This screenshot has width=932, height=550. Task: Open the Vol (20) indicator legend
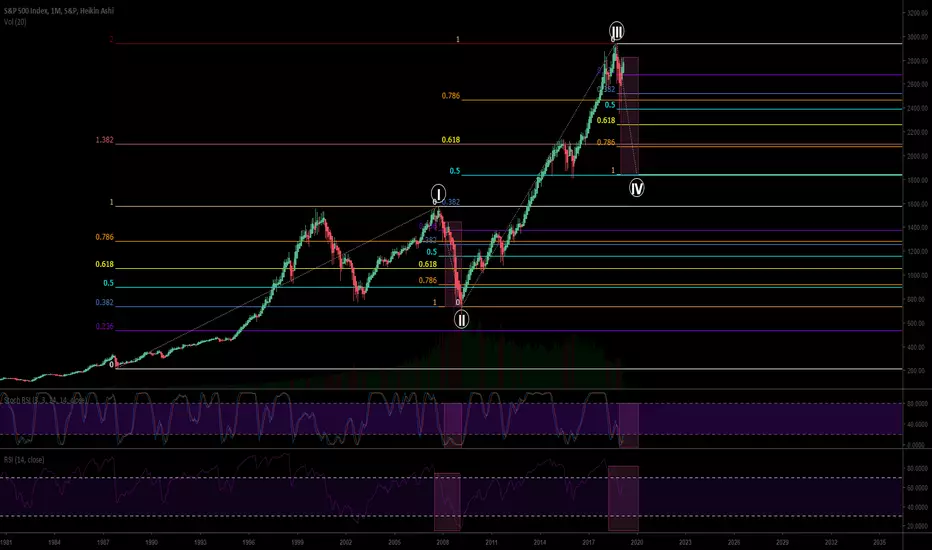click(x=15, y=22)
